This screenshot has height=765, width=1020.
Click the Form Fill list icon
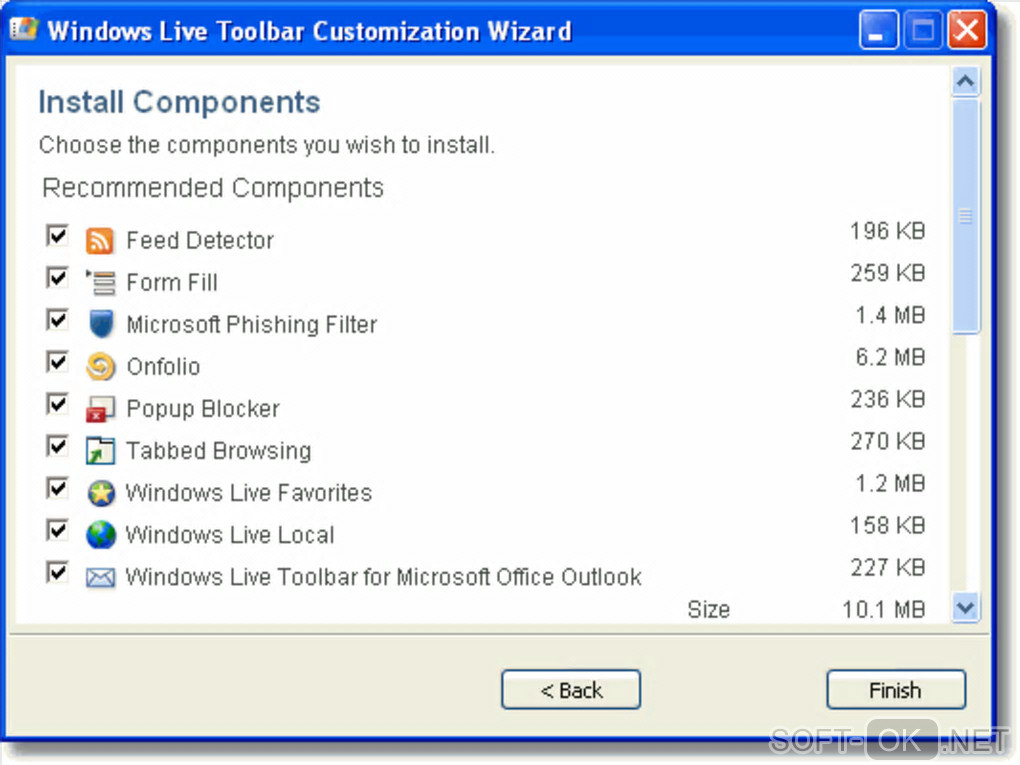pyautogui.click(x=100, y=283)
